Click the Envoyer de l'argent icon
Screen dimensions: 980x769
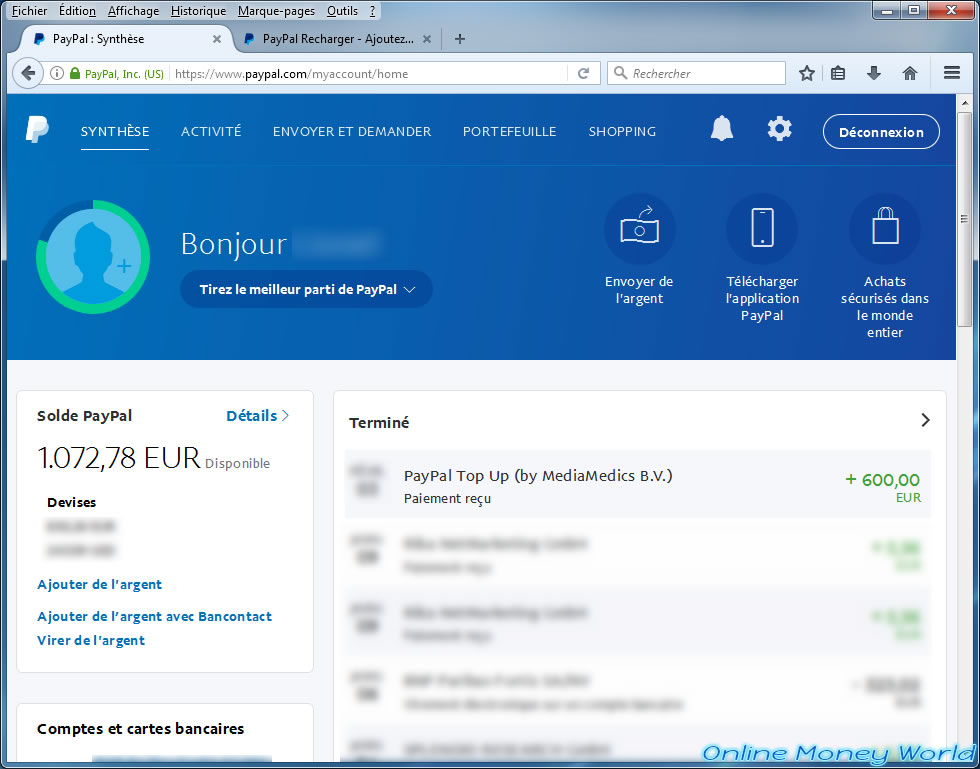coord(639,228)
